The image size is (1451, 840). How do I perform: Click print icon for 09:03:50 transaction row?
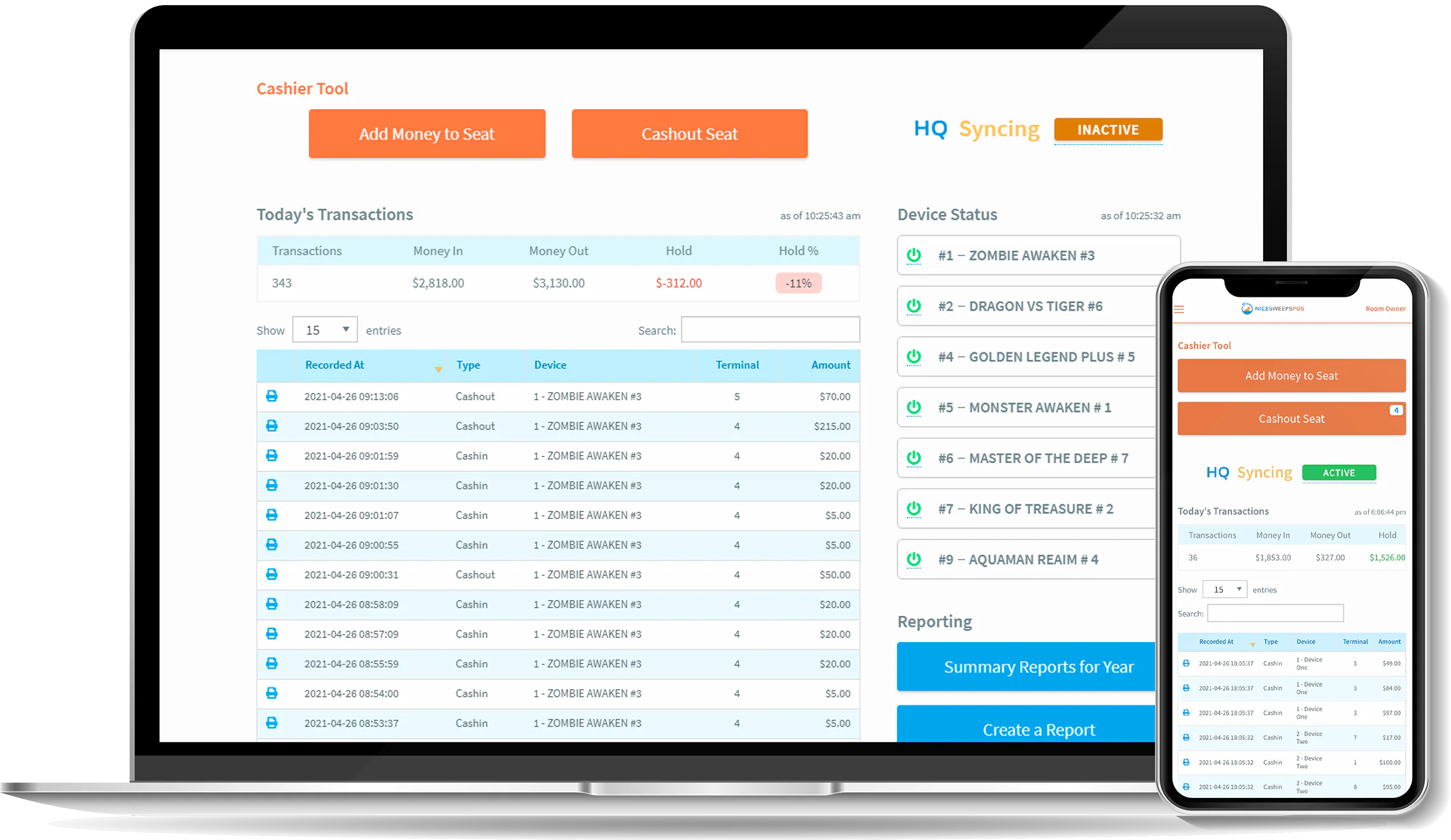(x=272, y=426)
